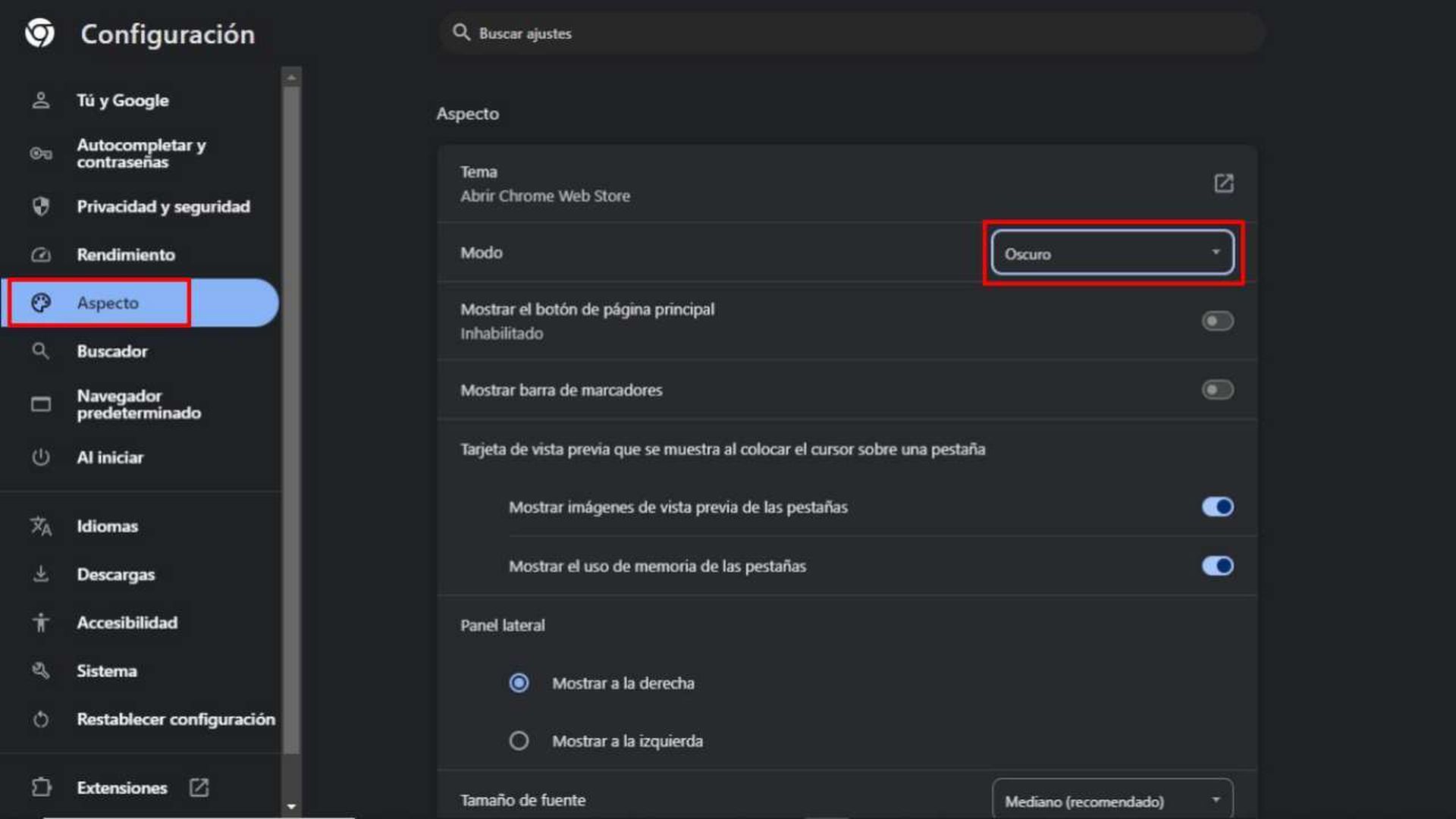The width and height of the screenshot is (1456, 819).
Task: Open the Accesibilidad settings section
Action: pos(127,623)
